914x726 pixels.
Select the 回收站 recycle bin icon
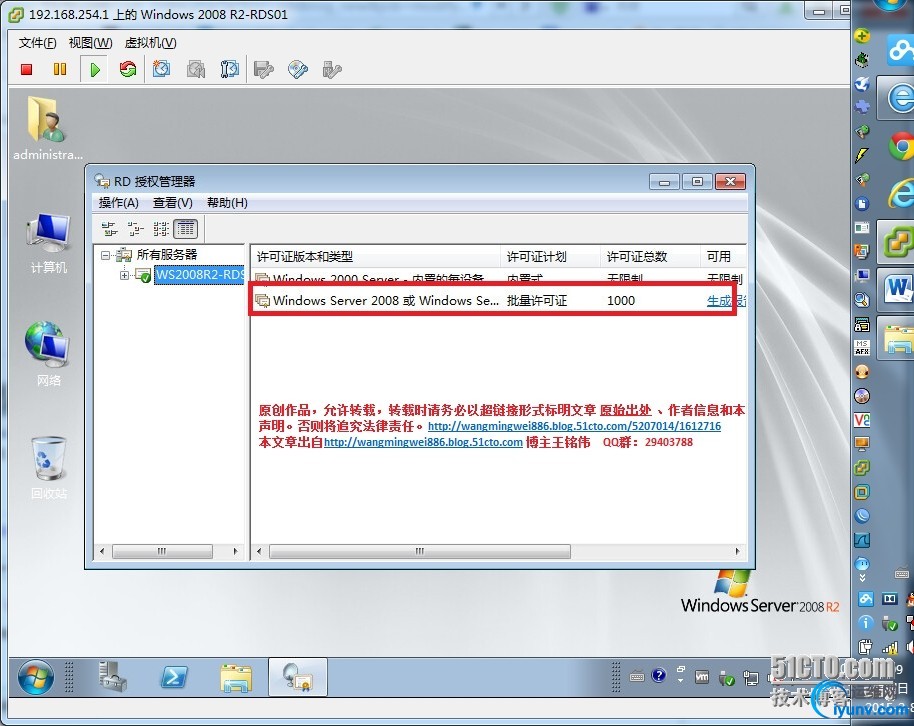click(49, 468)
